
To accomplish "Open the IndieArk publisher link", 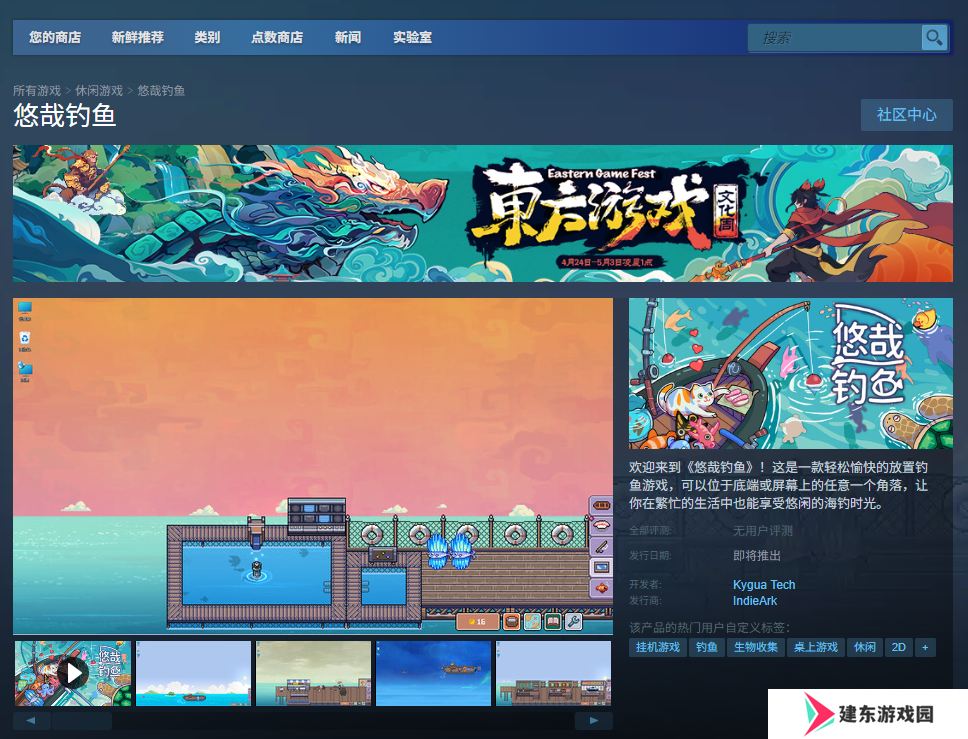I will click(x=755, y=601).
